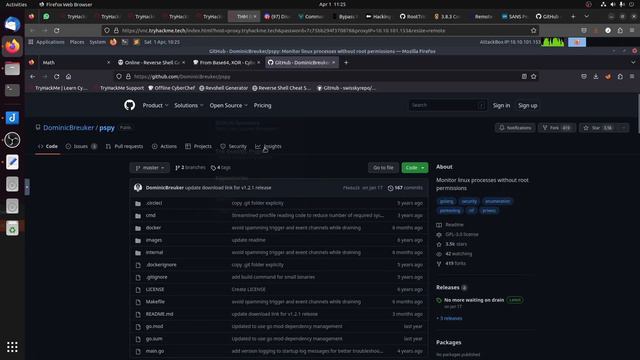The width and height of the screenshot is (640, 360).
Task: Click inner Firefox back arrow button
Action: pos(33,77)
